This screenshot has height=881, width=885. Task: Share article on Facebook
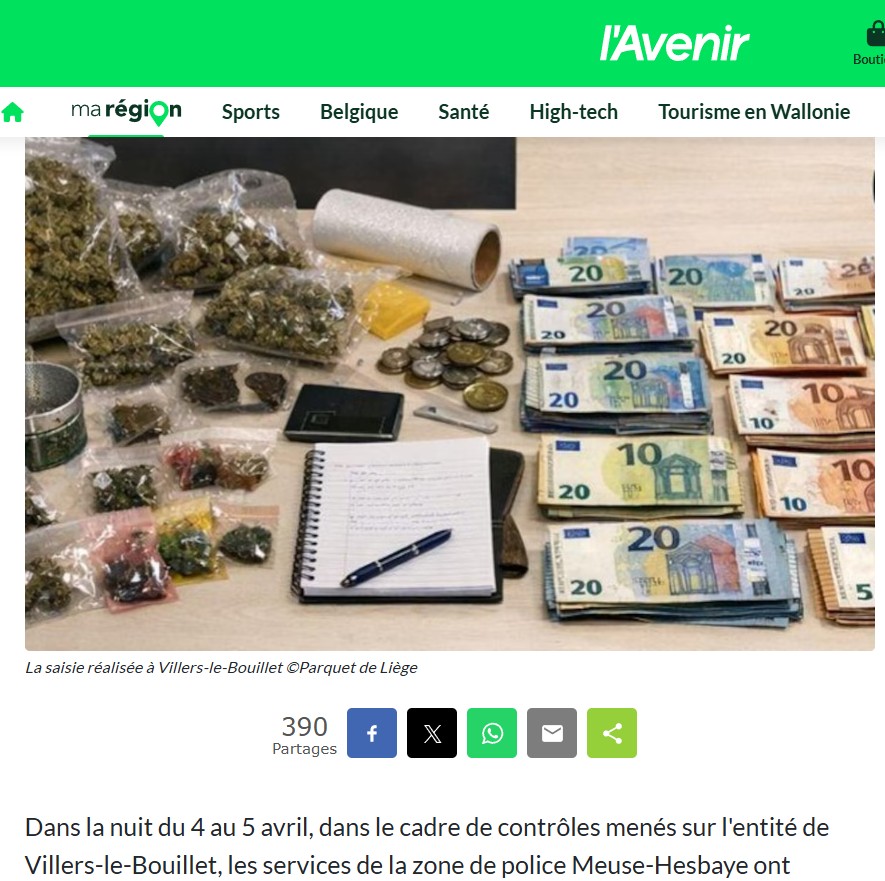click(371, 733)
